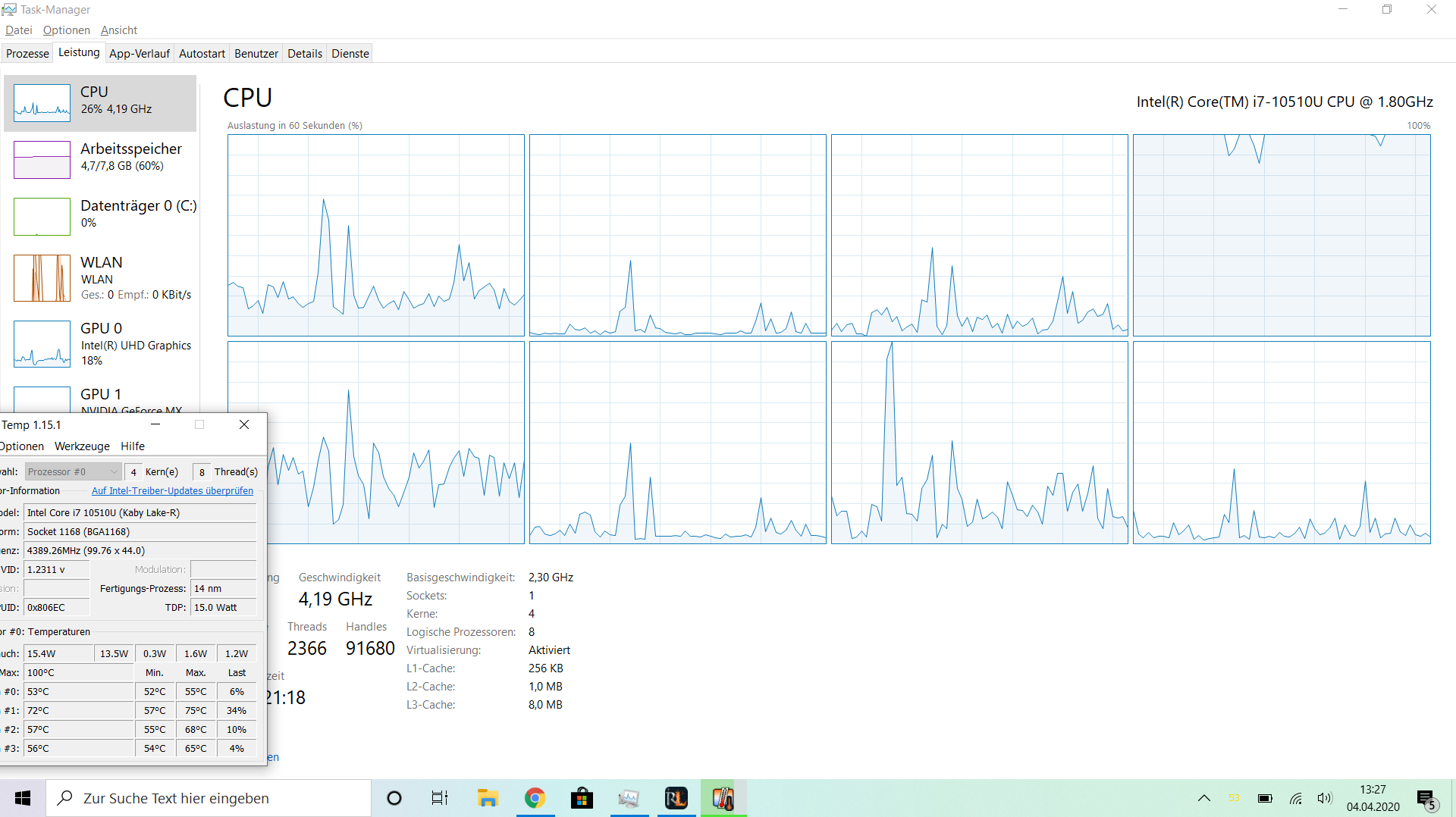Screen dimensions: 1456x817
Task: Click the Tj. Max 100°C field
Action: click(79, 672)
